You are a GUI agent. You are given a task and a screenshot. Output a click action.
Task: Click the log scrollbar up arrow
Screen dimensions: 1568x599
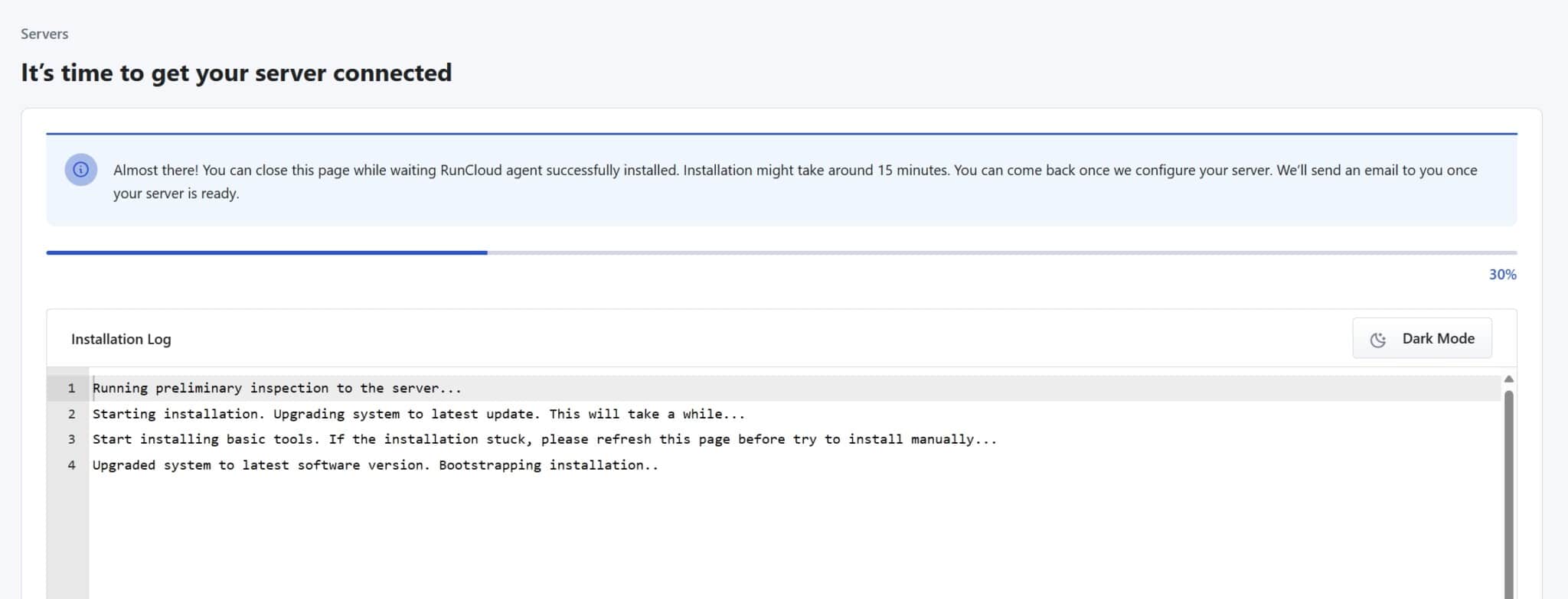tap(1508, 379)
